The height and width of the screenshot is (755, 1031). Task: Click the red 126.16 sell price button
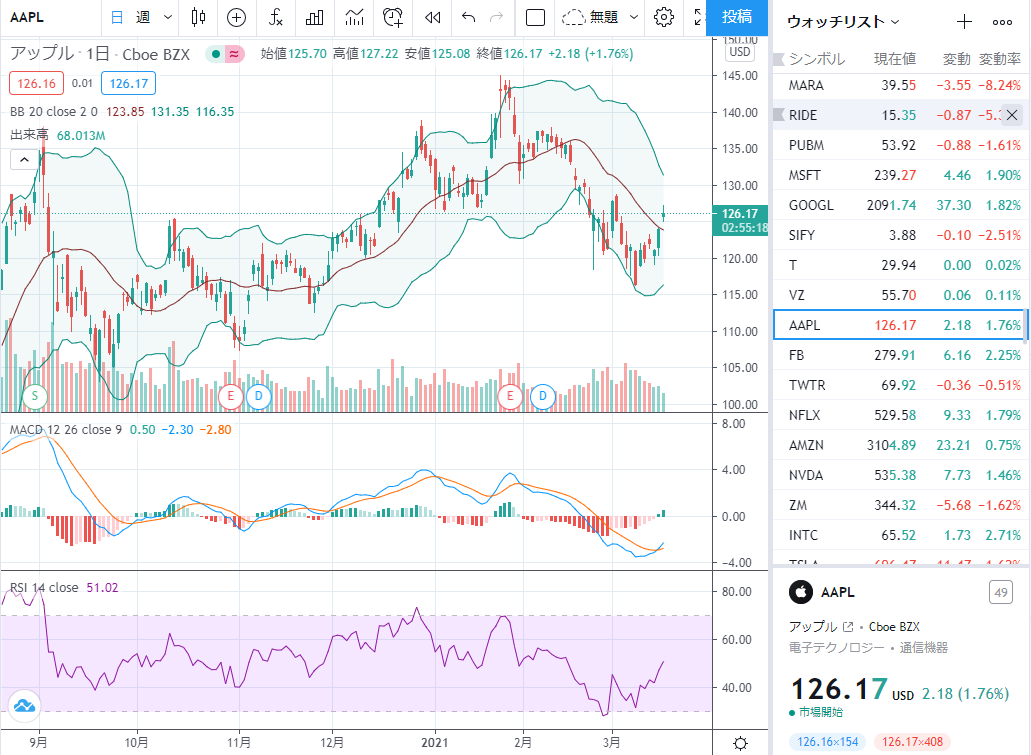37,84
